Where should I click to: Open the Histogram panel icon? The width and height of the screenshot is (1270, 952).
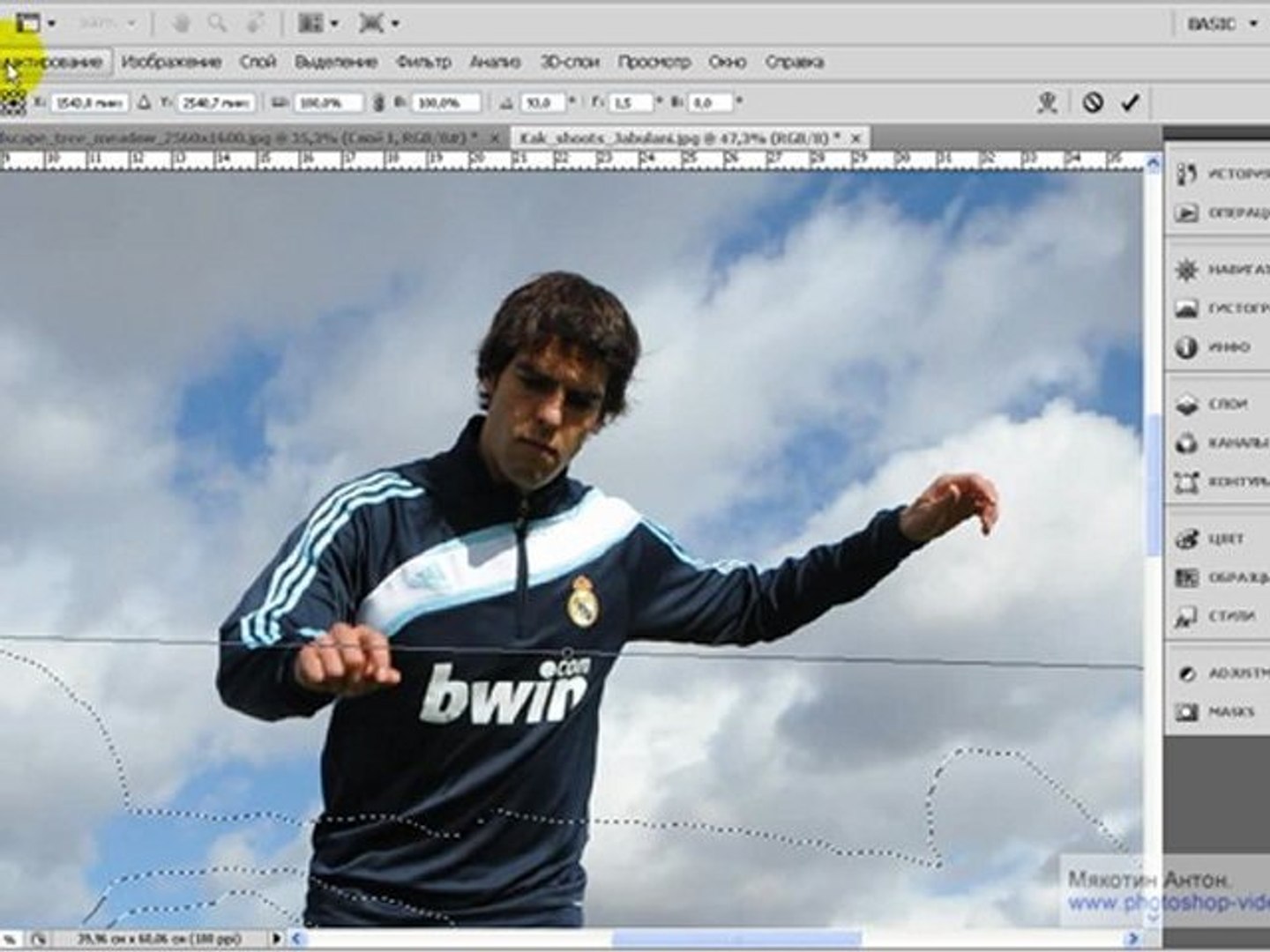pos(1186,309)
